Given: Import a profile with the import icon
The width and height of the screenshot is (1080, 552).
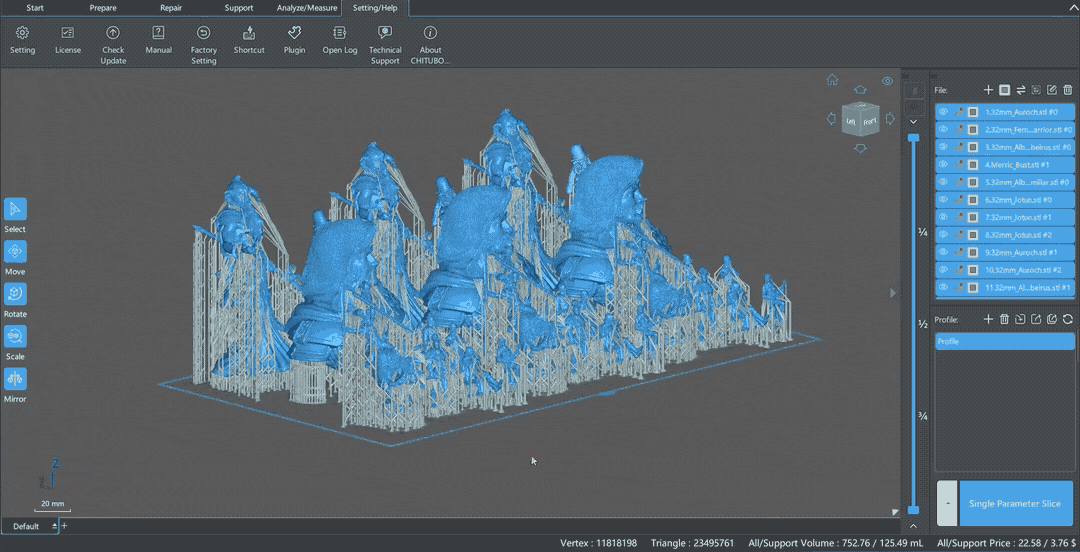Looking at the screenshot, I should [1020, 319].
